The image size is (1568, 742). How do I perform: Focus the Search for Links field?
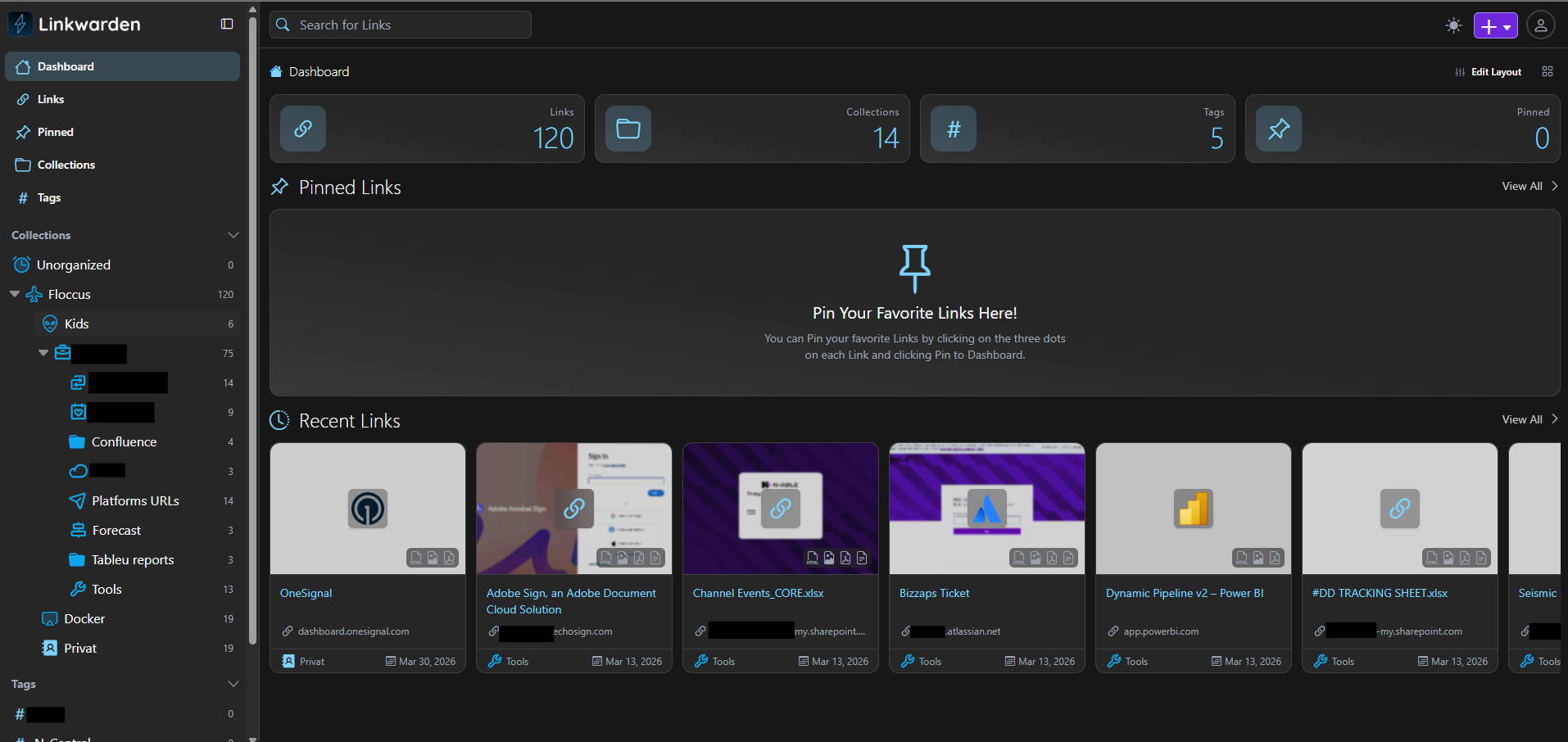[401, 25]
